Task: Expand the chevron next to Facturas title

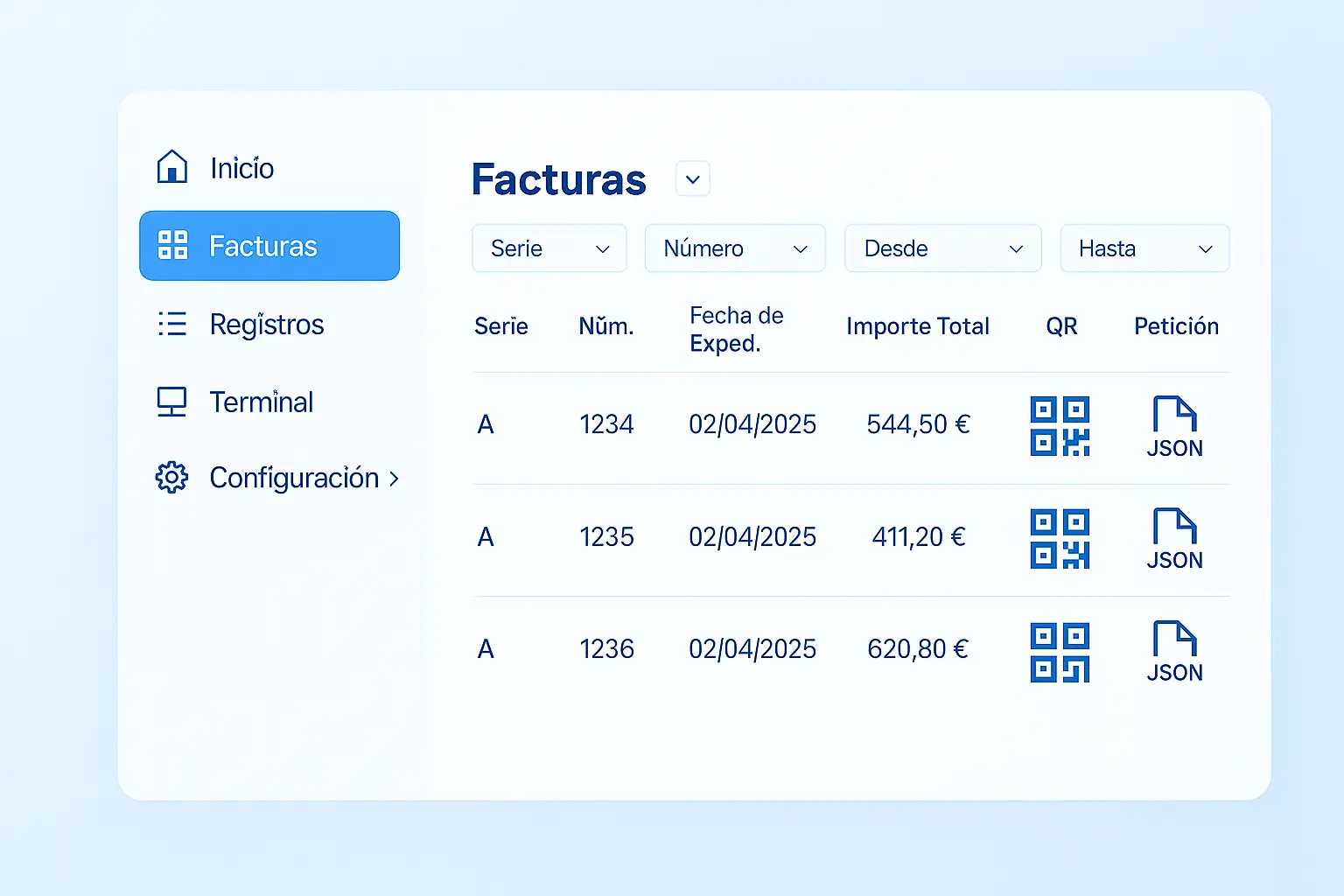Action: coord(692,179)
